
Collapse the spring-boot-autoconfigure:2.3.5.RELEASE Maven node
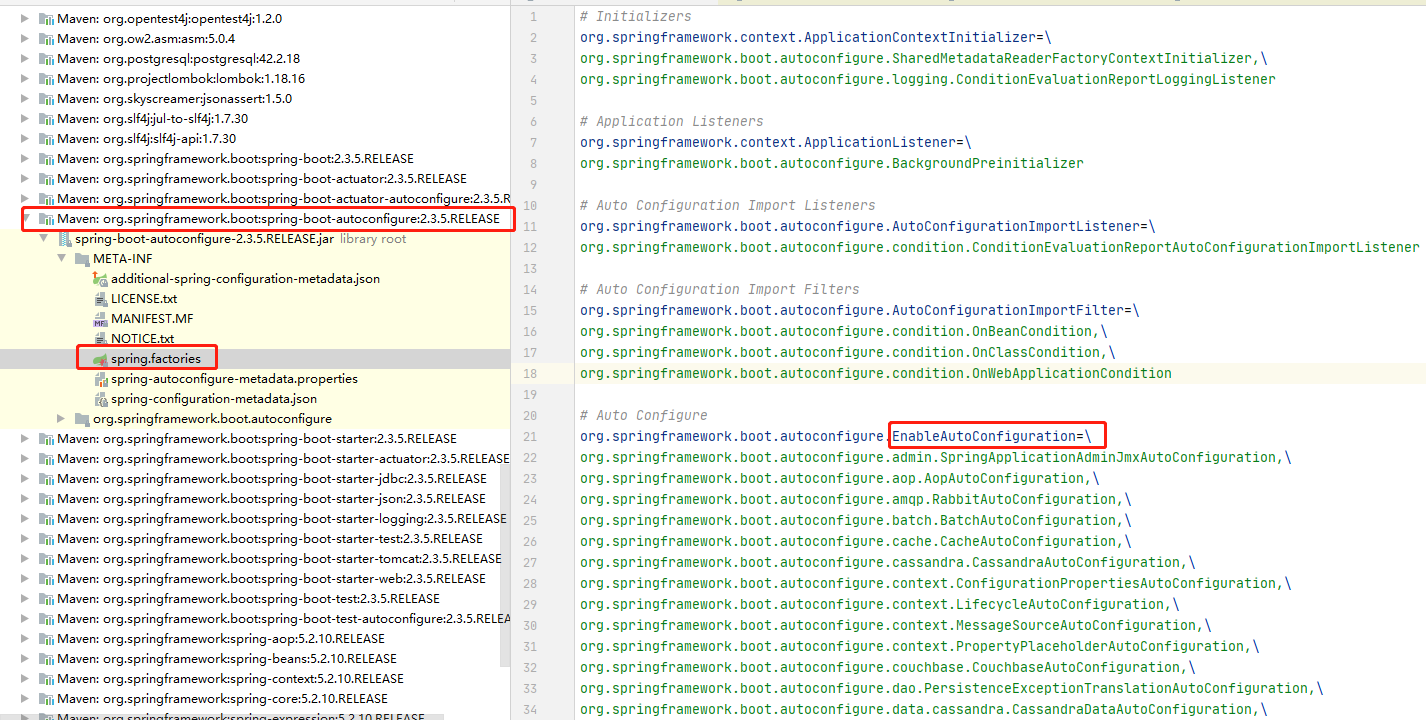[x=26, y=219]
